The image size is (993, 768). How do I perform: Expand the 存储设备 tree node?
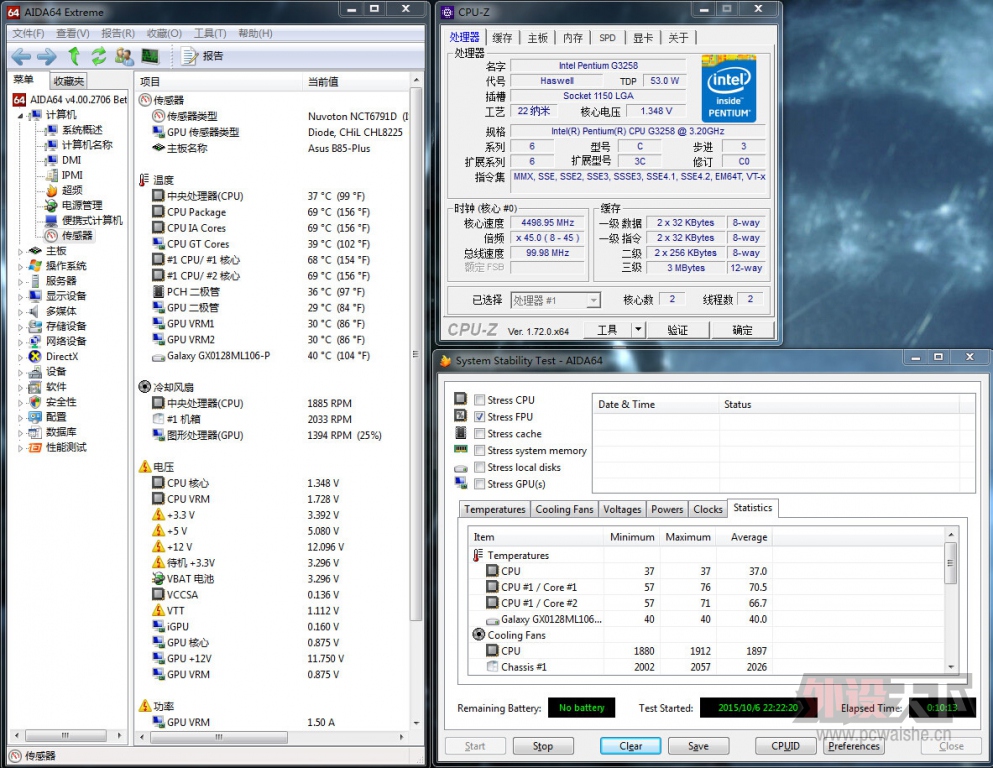click(x=20, y=327)
